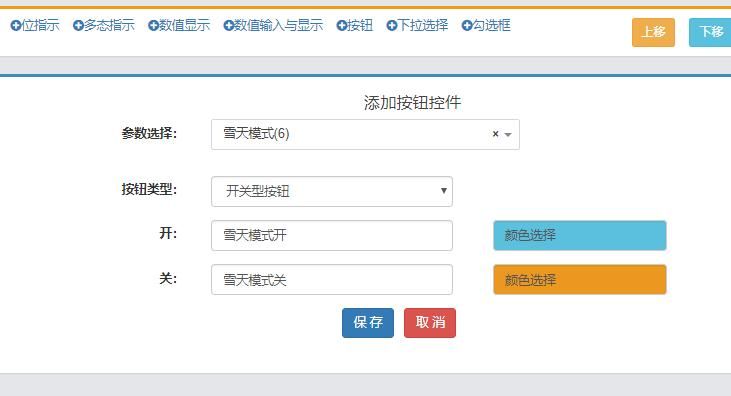Viewport: 731px width, 396px height.
Task: Click the plus icon beside 按钮
Action: tap(342, 25)
